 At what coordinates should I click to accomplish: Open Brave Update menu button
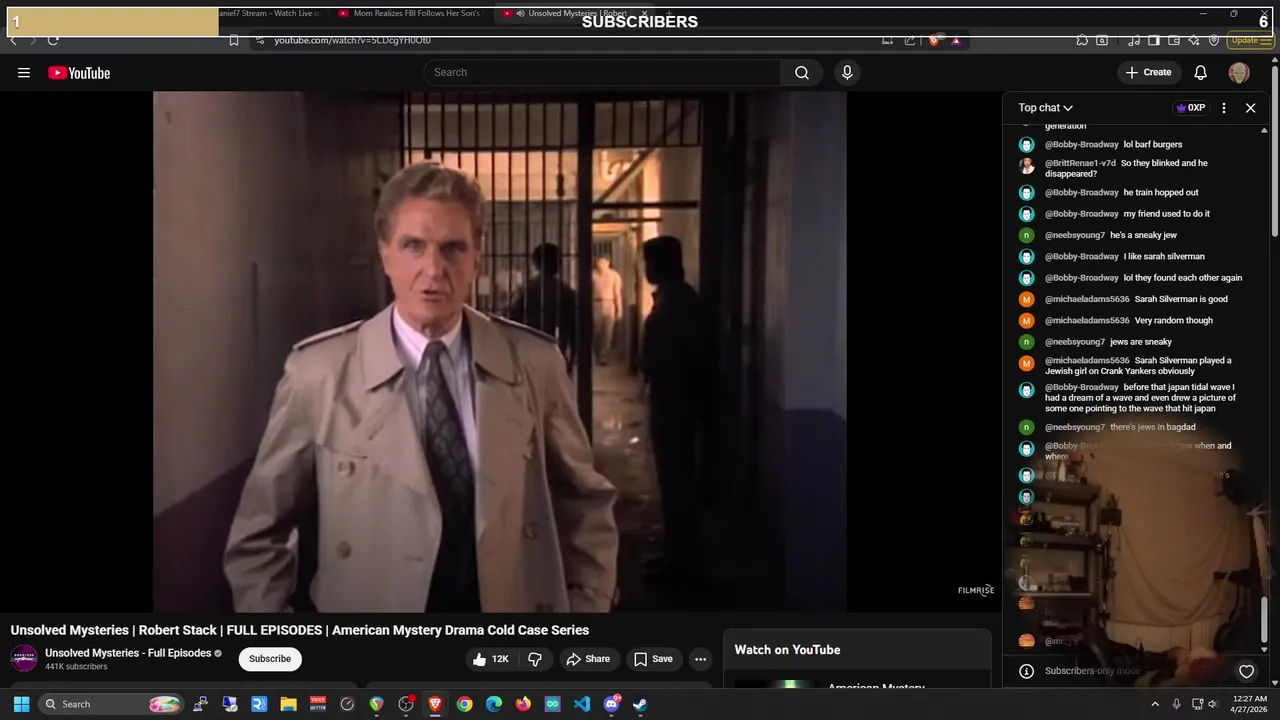[1251, 40]
